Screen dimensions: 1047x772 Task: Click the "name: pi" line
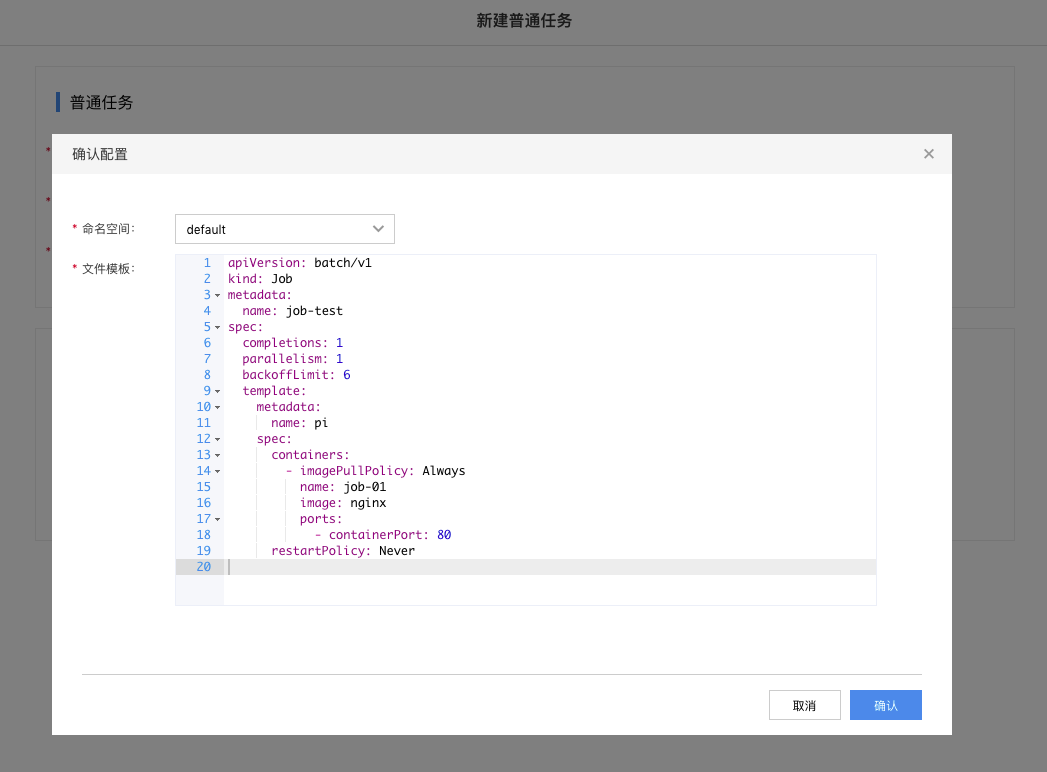click(300, 423)
